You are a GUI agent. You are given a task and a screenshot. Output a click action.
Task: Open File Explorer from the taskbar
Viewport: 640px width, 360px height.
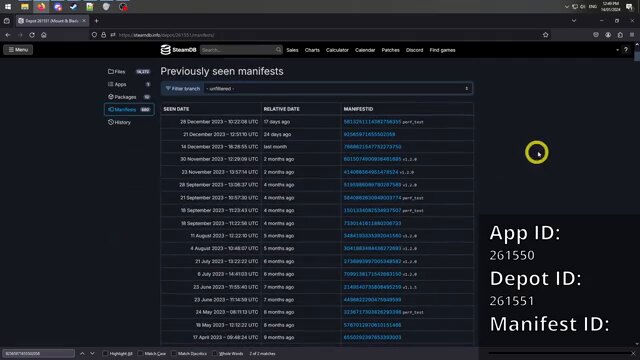pyautogui.click(x=24, y=7)
